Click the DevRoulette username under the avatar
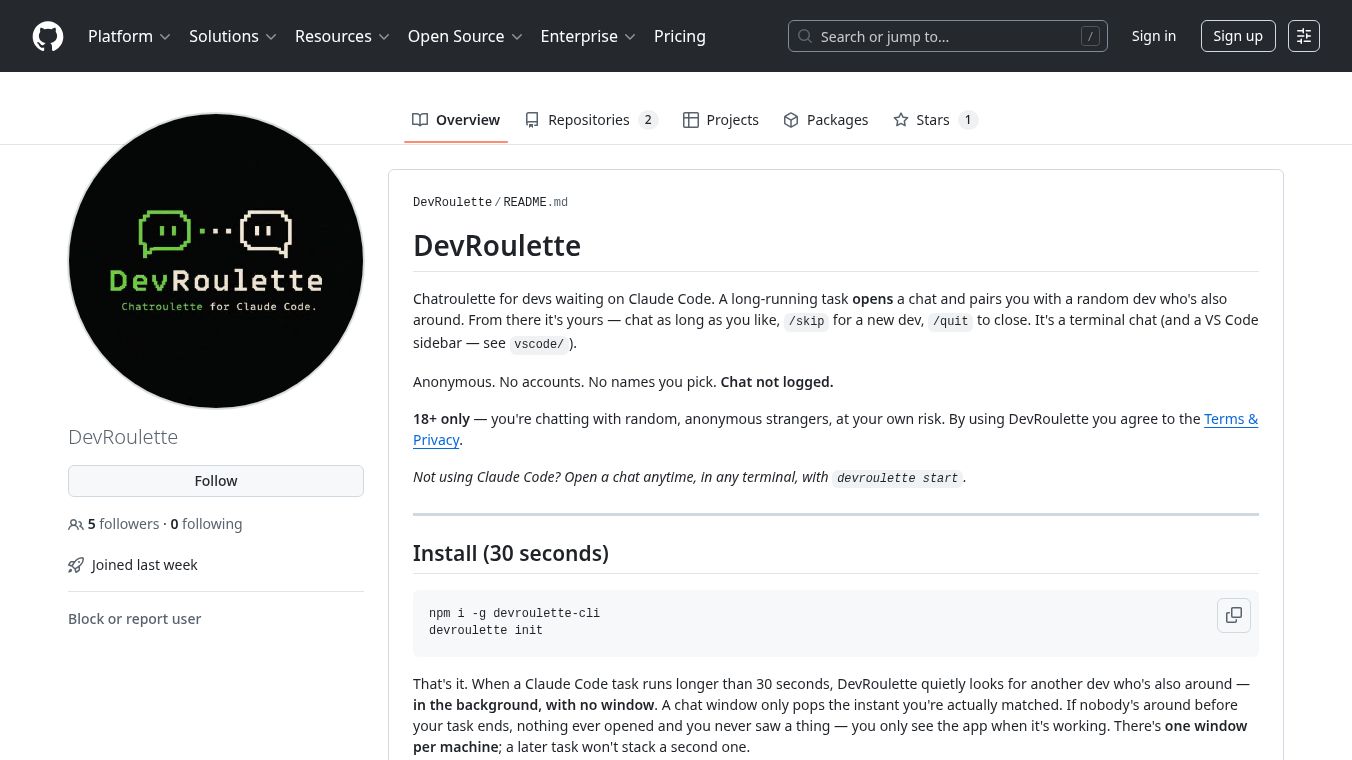This screenshot has width=1352, height=760. pyautogui.click(x=123, y=437)
